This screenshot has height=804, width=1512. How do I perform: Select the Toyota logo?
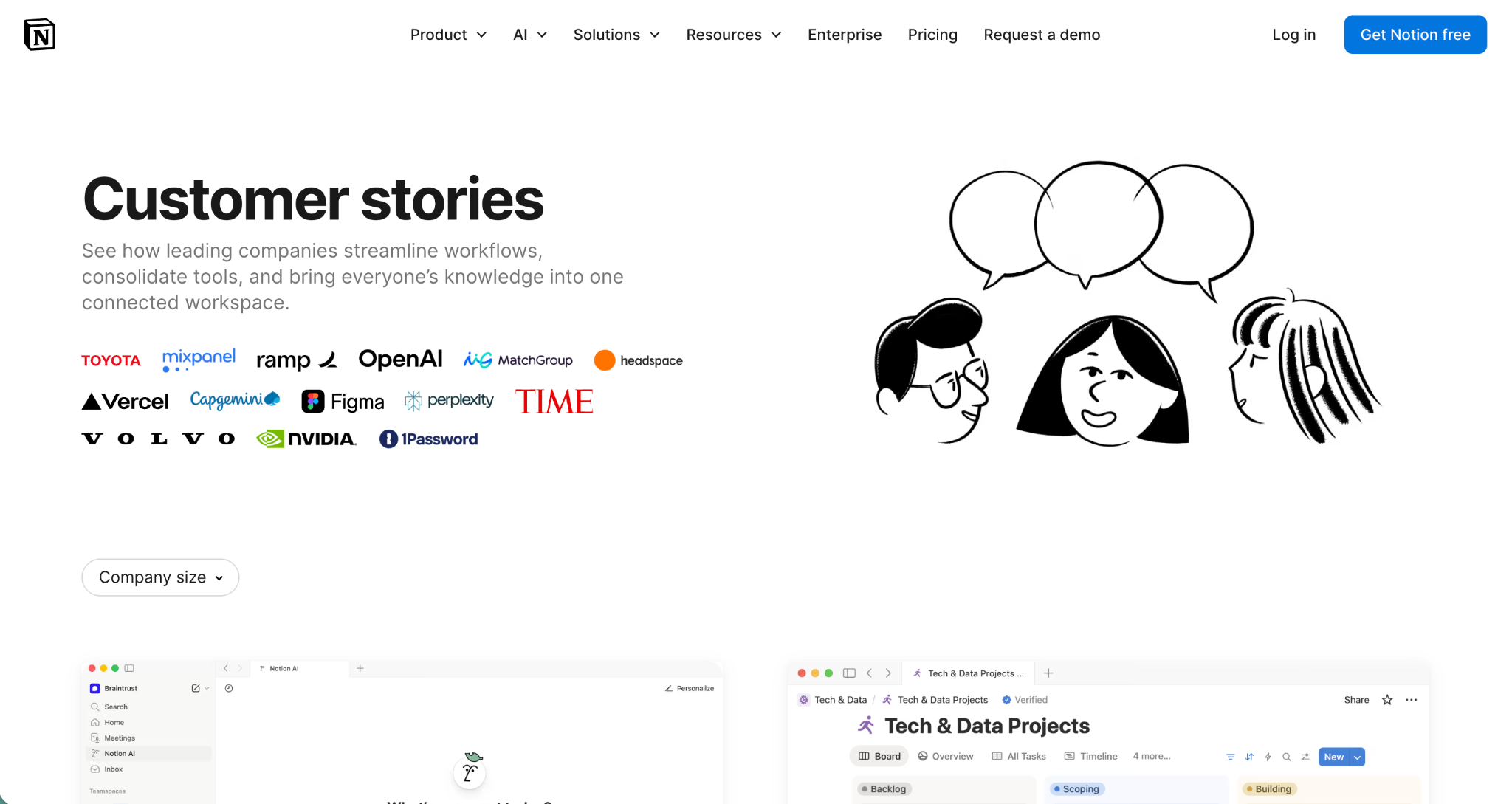111,360
